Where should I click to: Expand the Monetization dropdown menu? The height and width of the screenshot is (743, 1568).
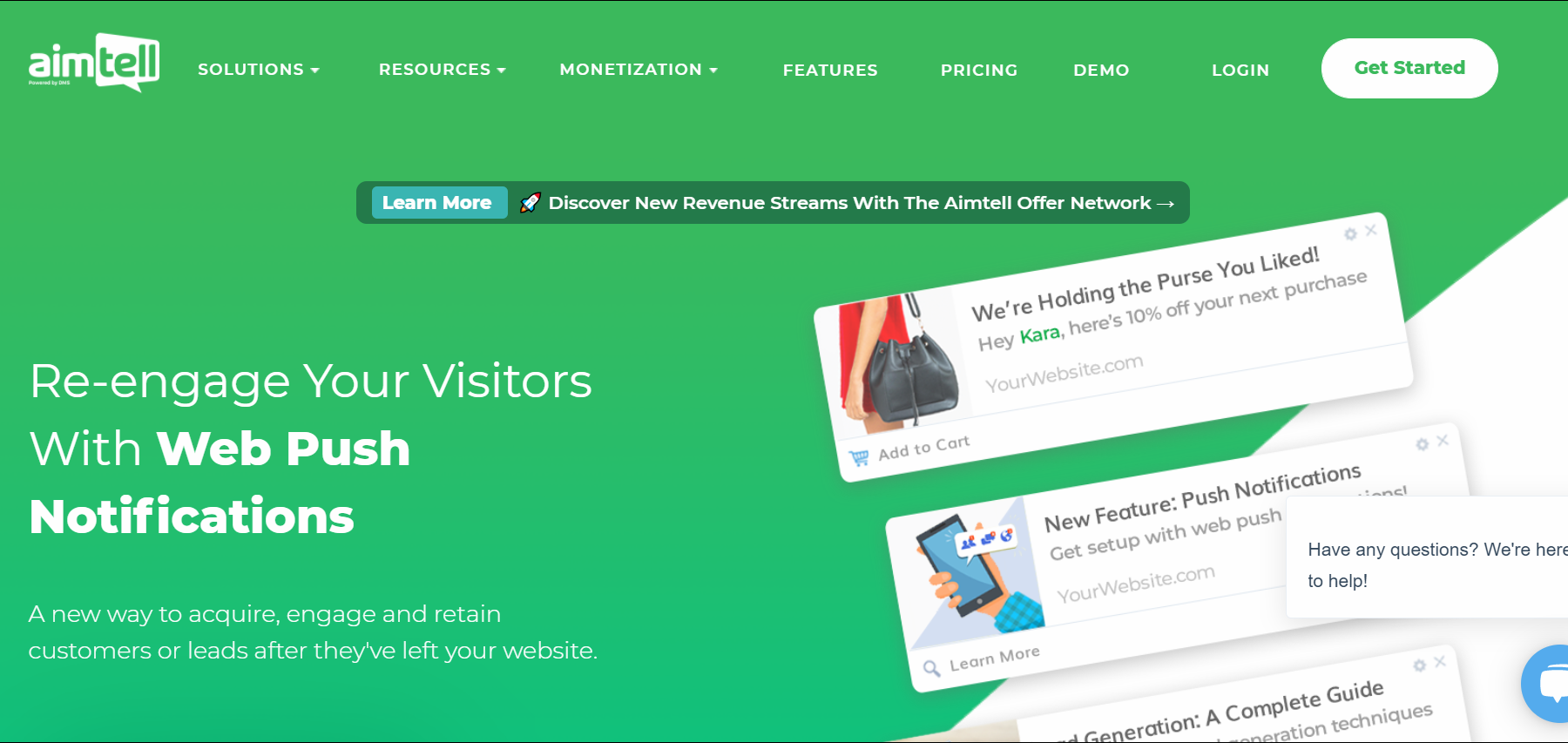coord(639,70)
